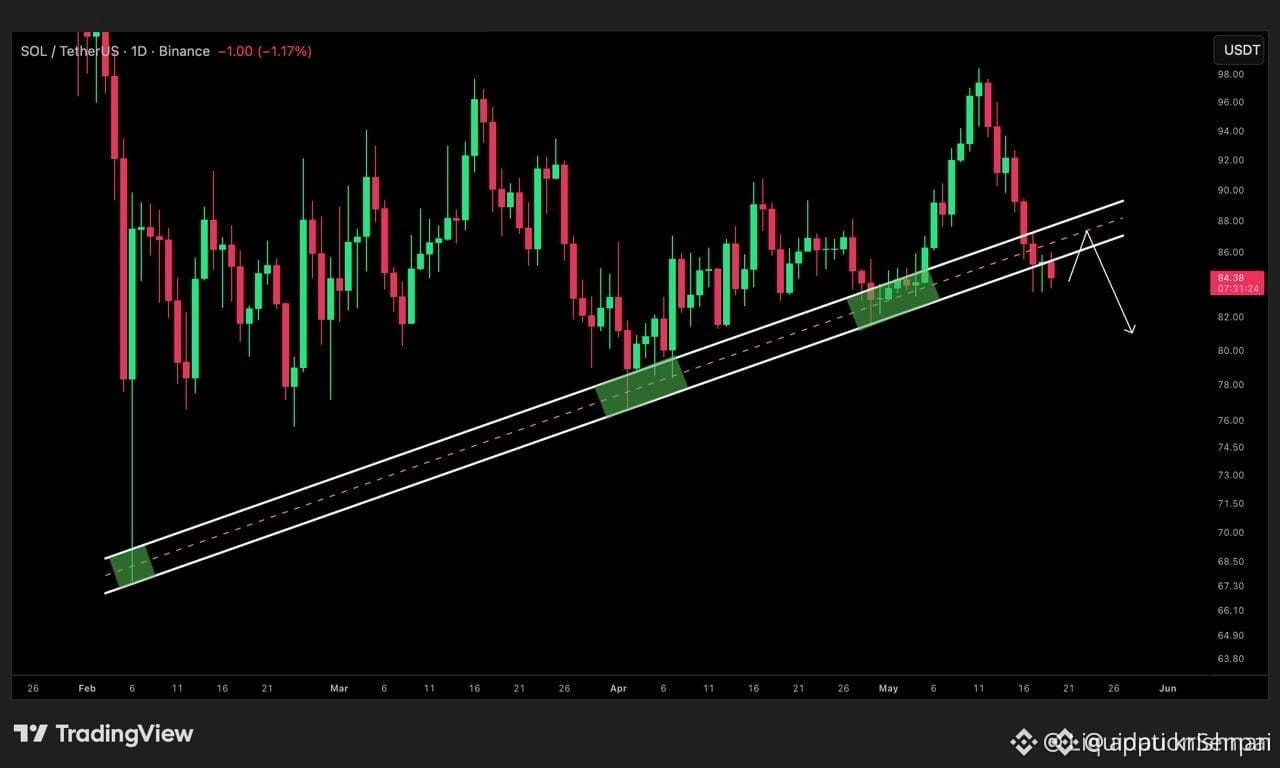Click the 63.80 price axis label
This screenshot has height=768, width=1280.
pyautogui.click(x=1230, y=659)
